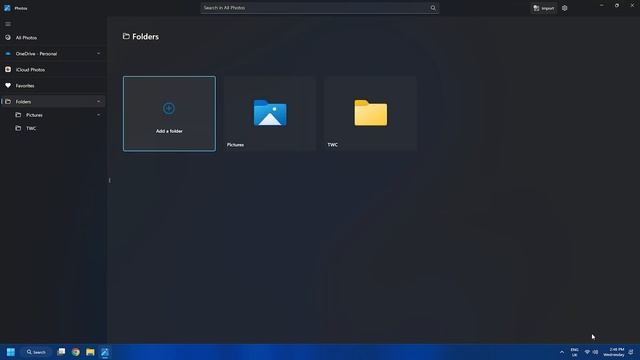Click the plus icon in Add a folder

pyautogui.click(x=169, y=109)
